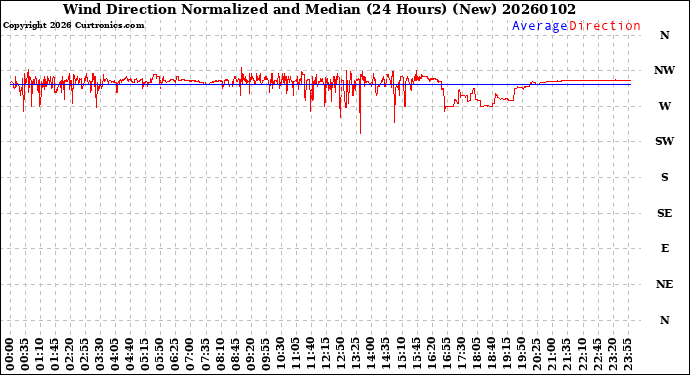
Task: Click the 14:00 time label
Action: coord(370,354)
